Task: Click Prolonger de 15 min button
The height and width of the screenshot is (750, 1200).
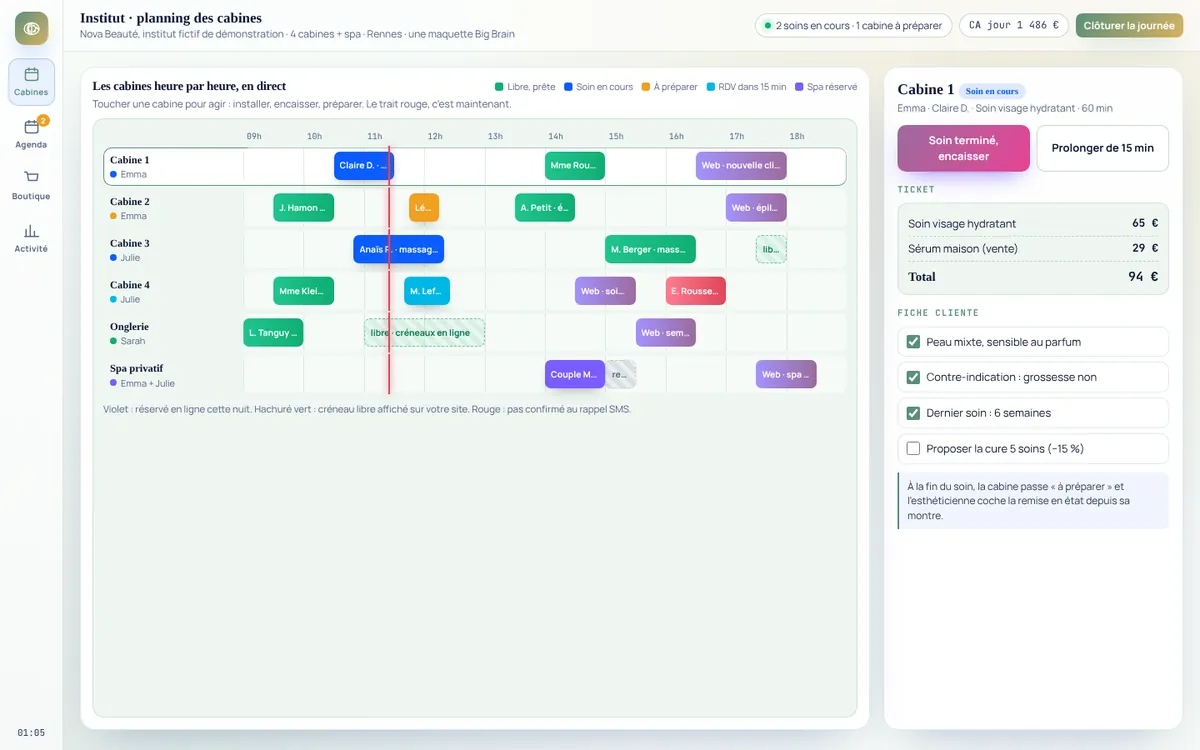Action: (1102, 148)
